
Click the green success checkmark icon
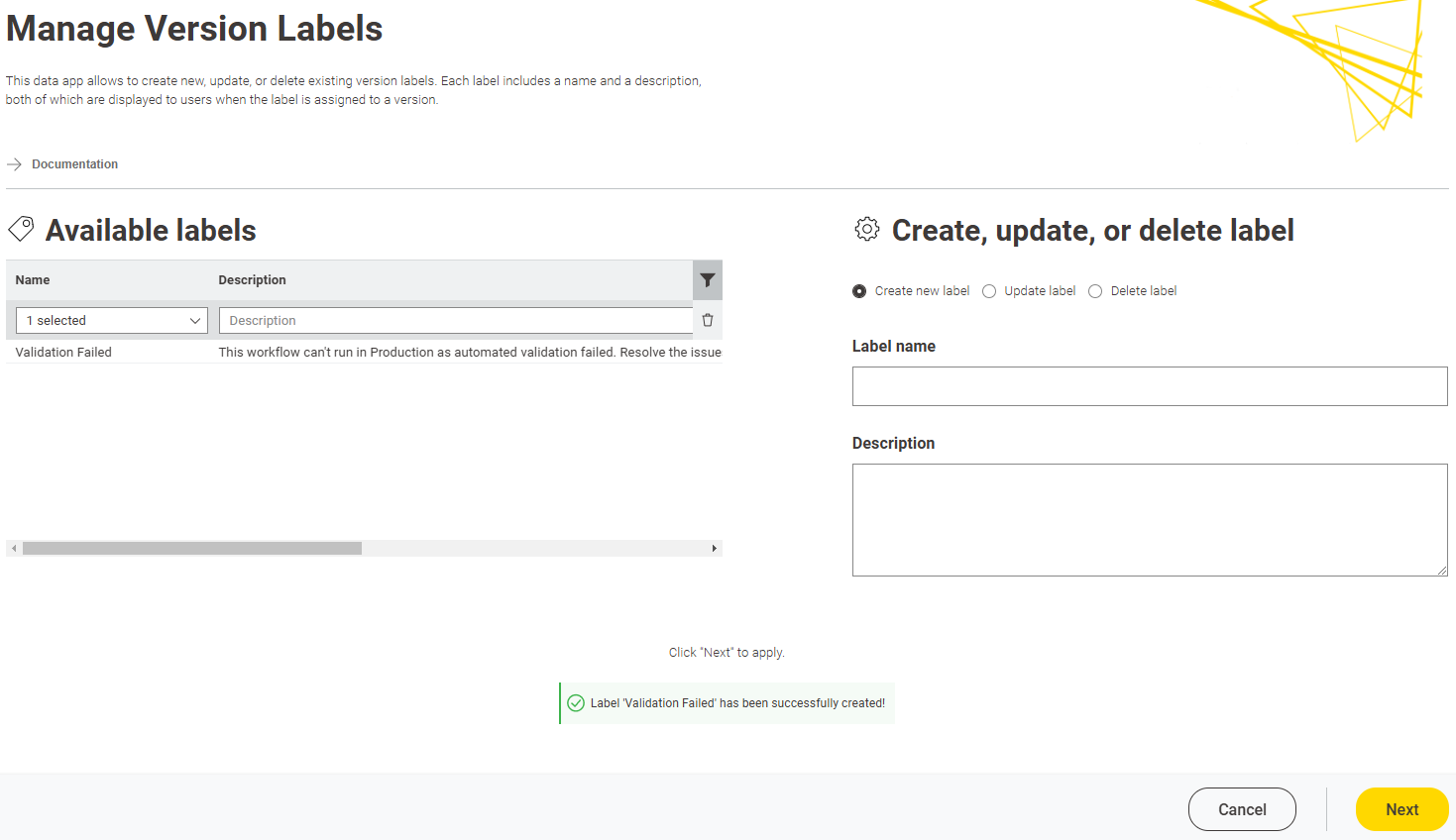coord(576,703)
